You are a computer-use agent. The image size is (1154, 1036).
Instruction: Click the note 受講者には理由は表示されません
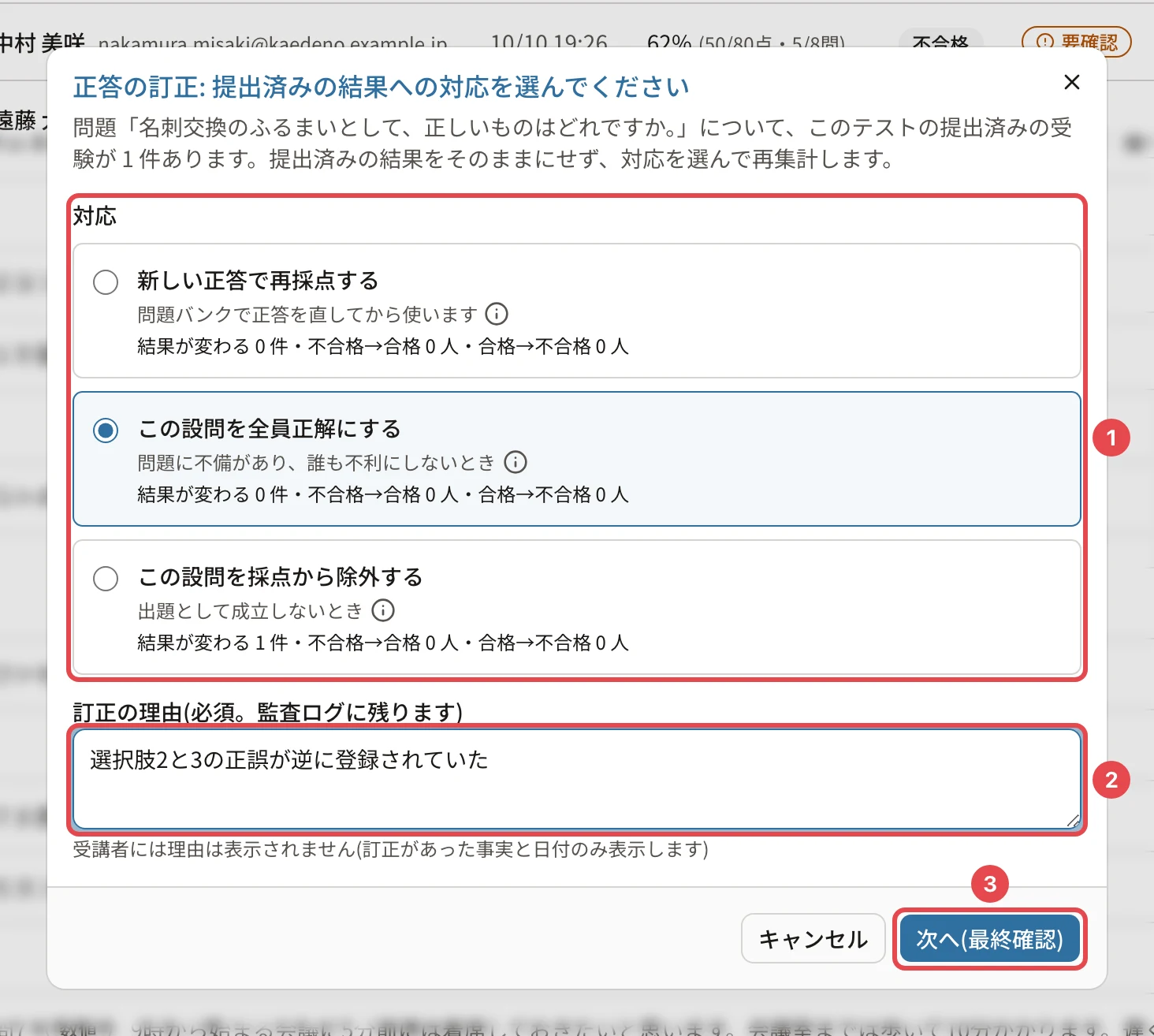point(391,849)
